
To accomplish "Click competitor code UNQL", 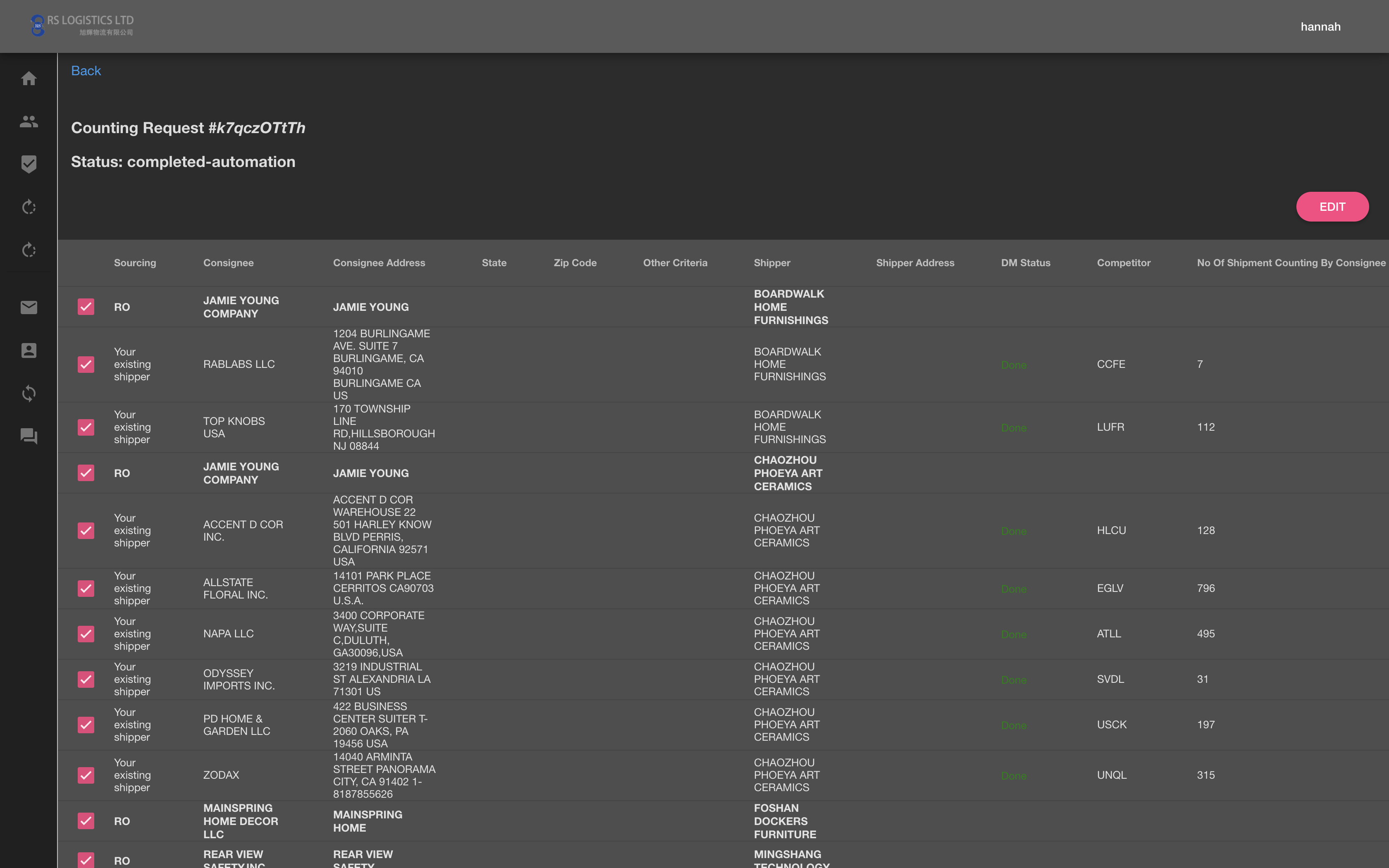I will 1111,775.
